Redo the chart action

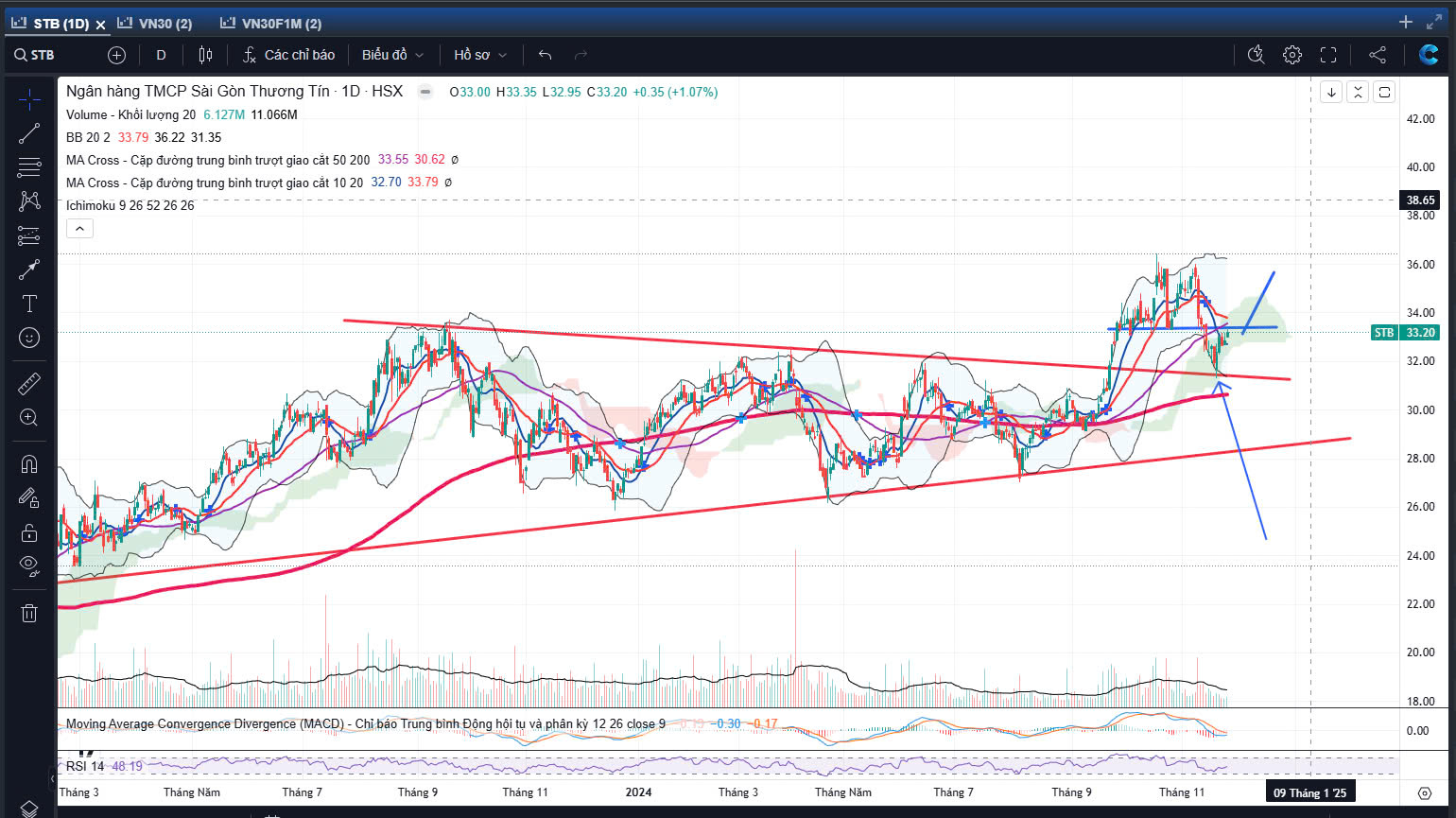(581, 55)
